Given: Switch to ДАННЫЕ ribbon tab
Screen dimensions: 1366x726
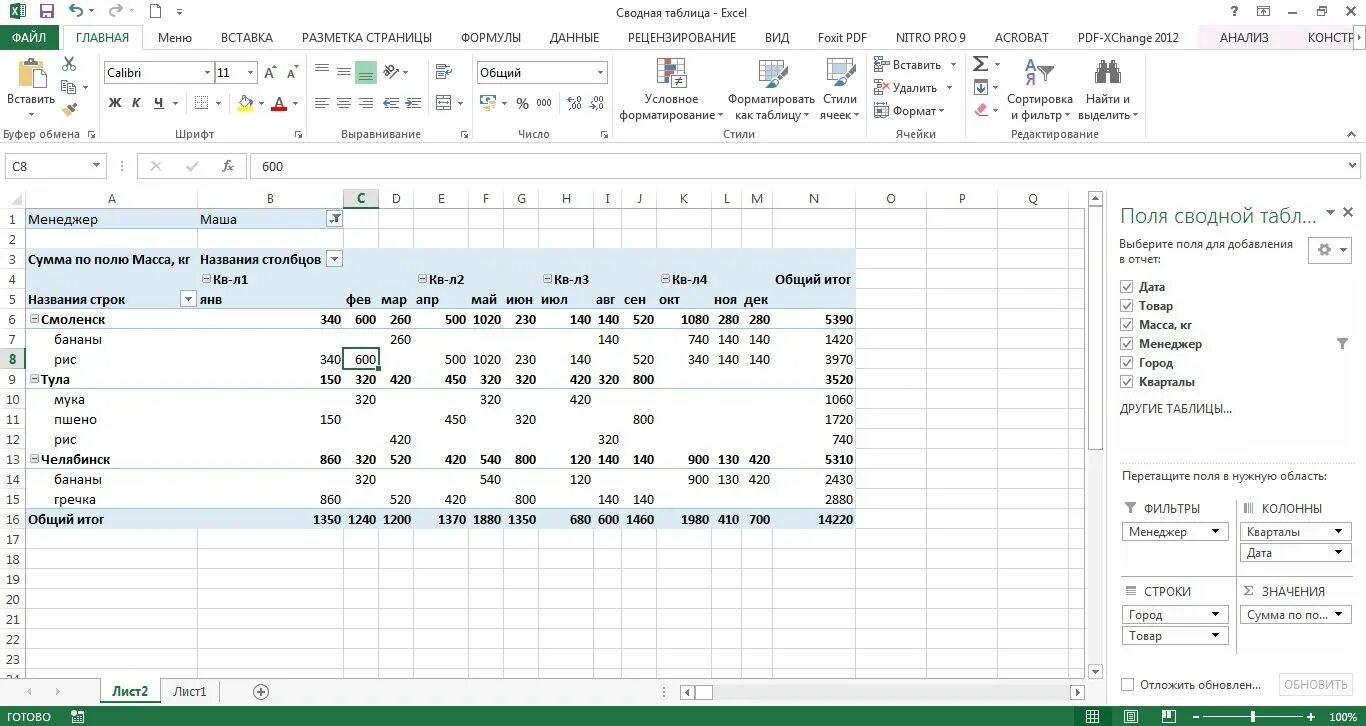Looking at the screenshot, I should [x=574, y=37].
